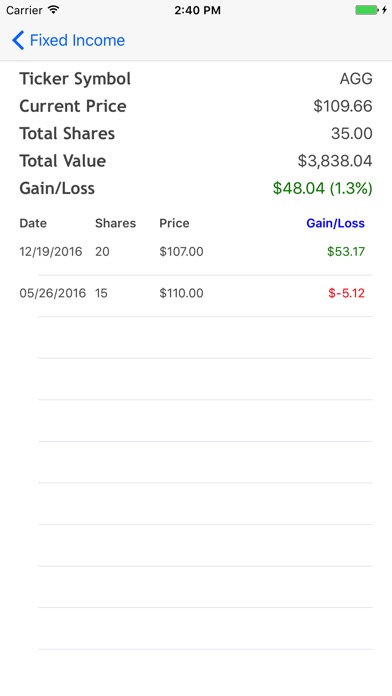
Task: Open the 12/19/2016 purchase row
Action: click(196, 254)
